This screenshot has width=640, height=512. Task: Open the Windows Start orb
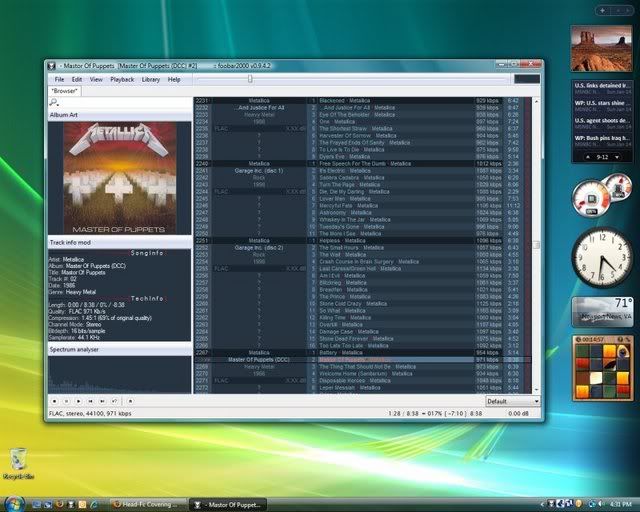pos(13,504)
